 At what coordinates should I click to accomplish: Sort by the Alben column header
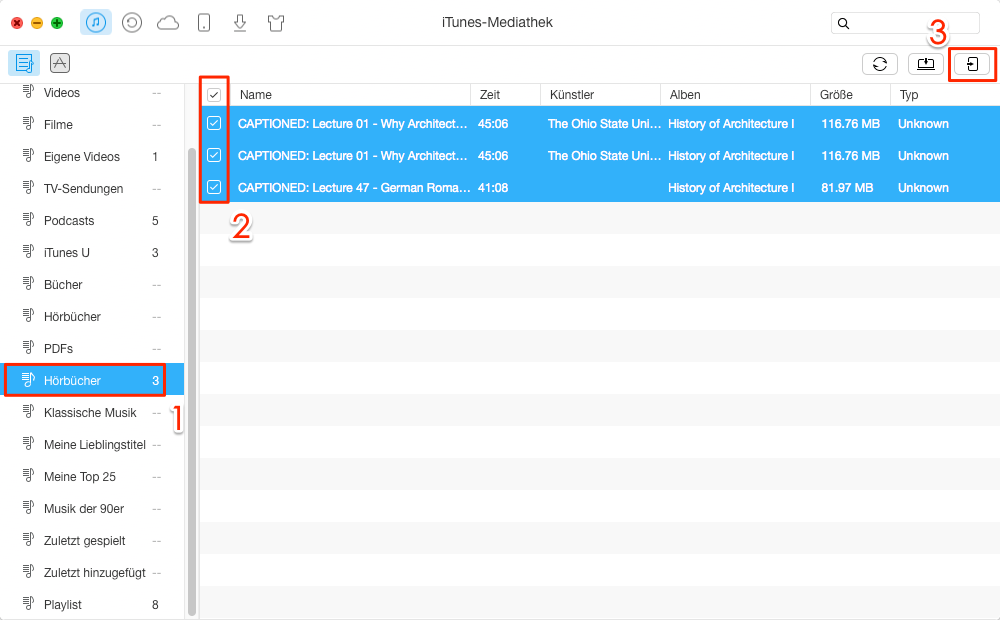pyautogui.click(x=735, y=94)
